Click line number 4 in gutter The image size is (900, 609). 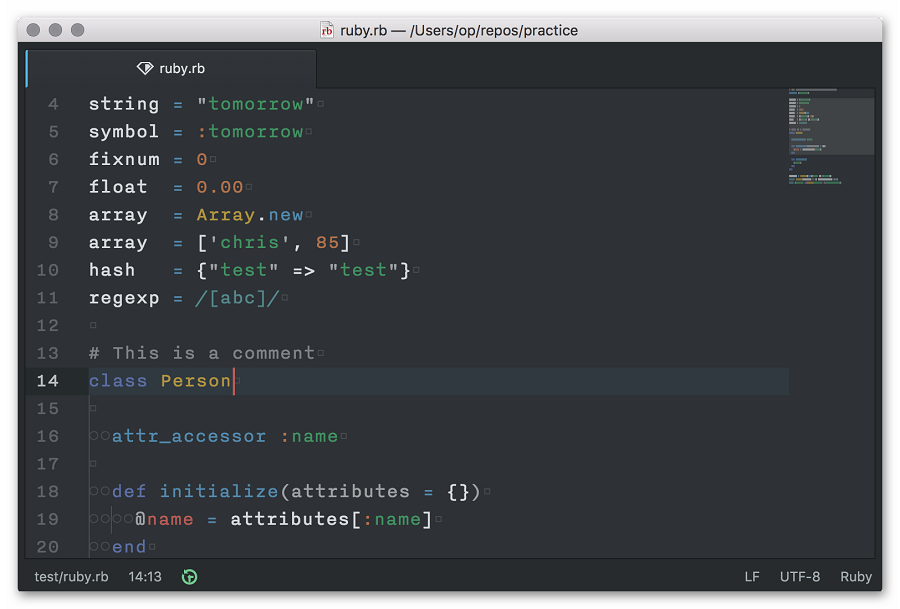(x=53, y=104)
